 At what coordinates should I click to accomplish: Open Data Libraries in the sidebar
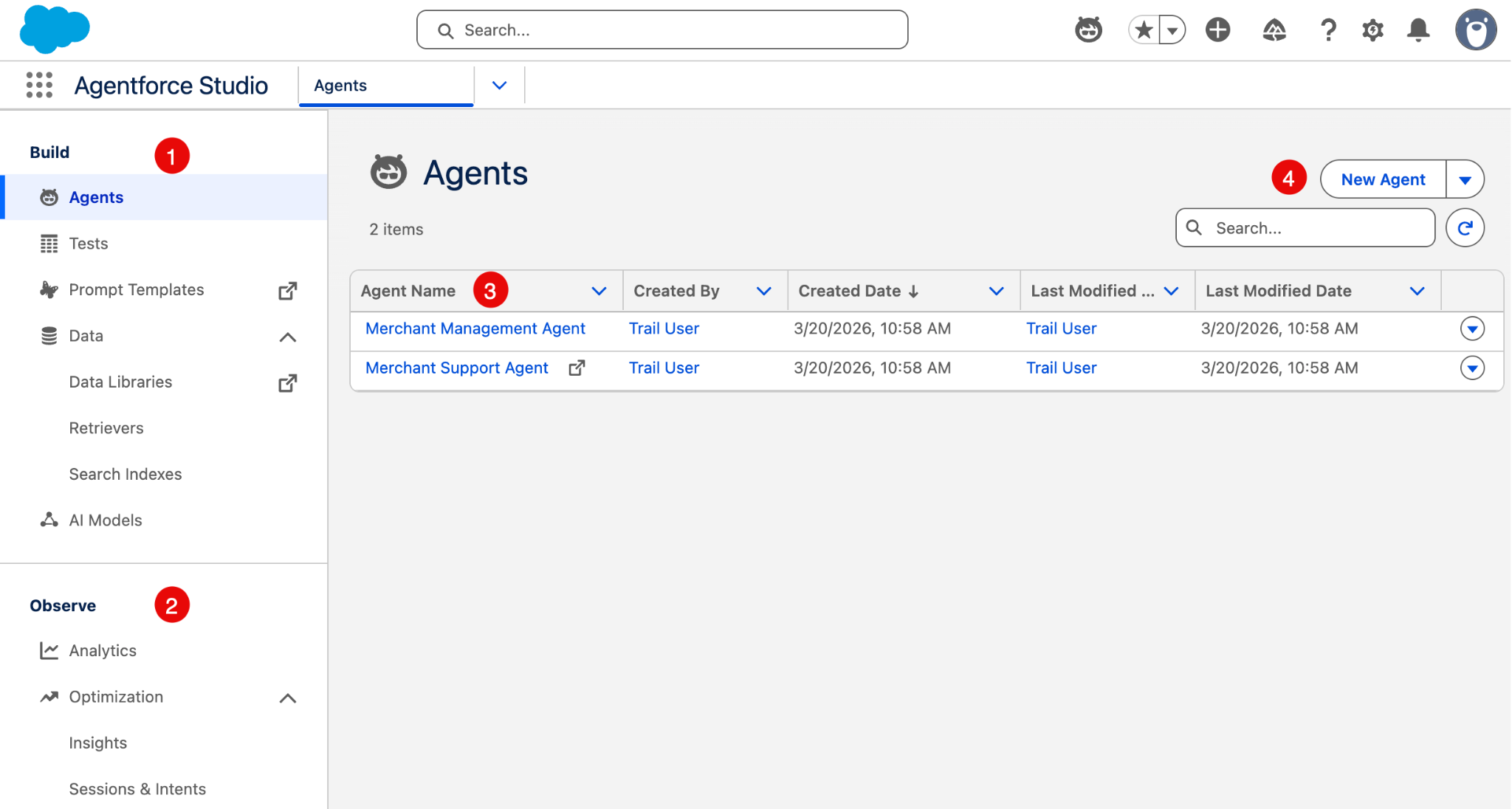click(120, 382)
